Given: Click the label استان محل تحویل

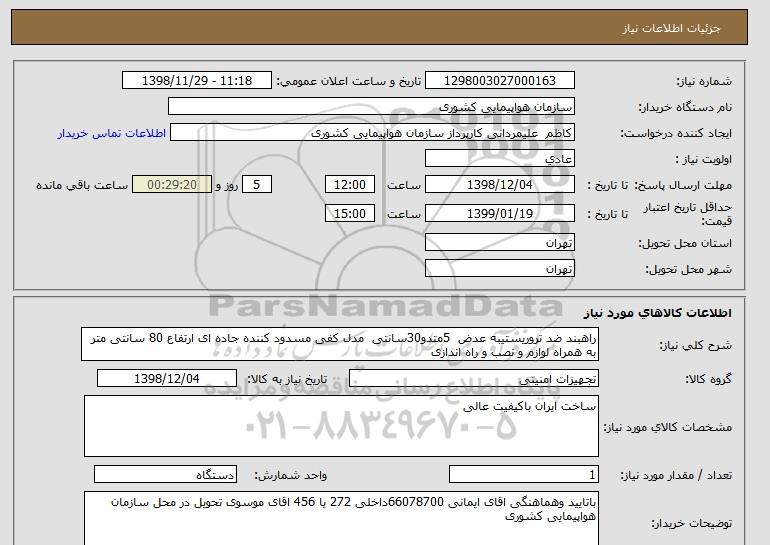Looking at the screenshot, I should 685,243.
